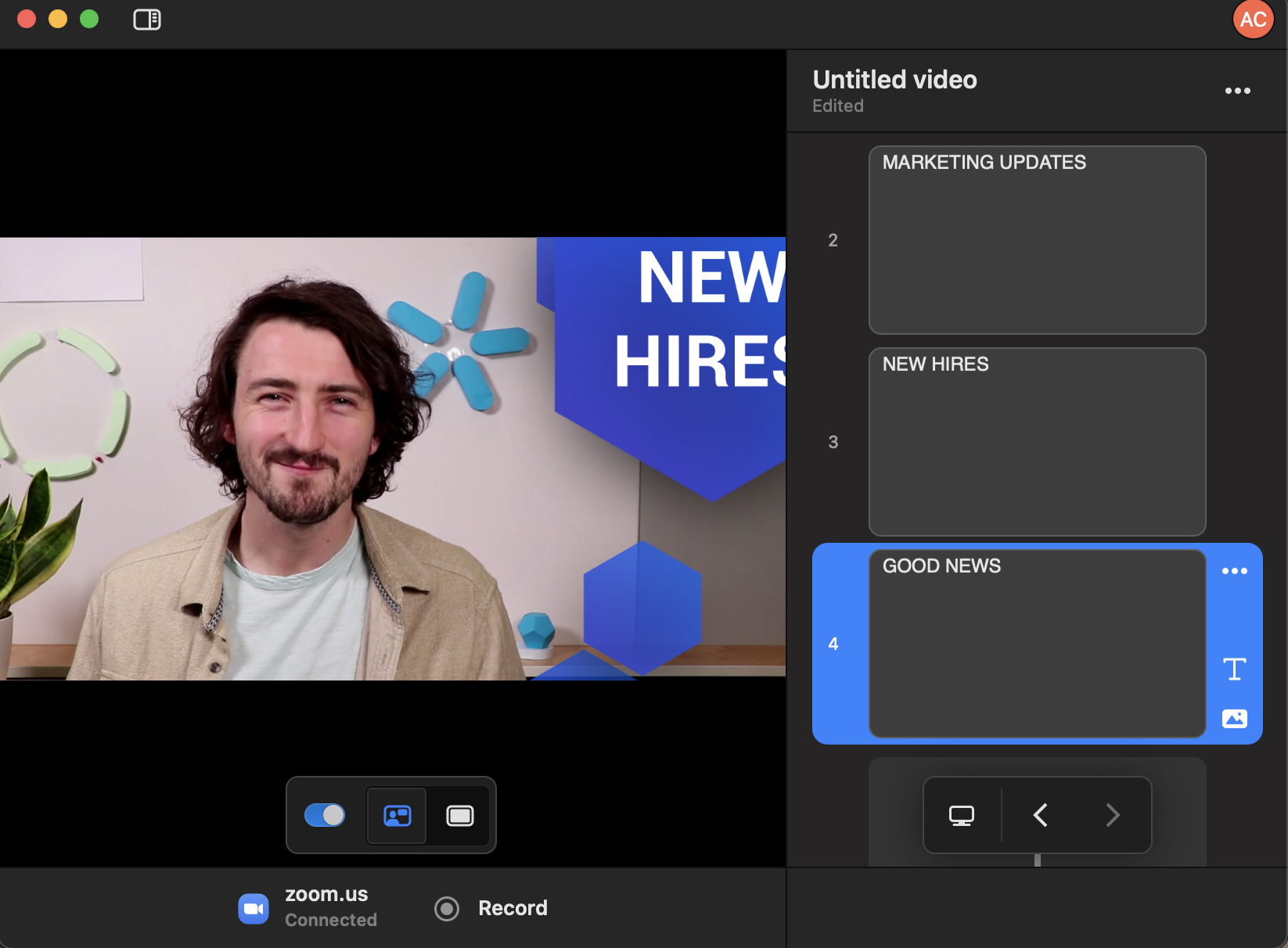Click the screen share display icon
This screenshot has width=1288, height=948.
(961, 815)
